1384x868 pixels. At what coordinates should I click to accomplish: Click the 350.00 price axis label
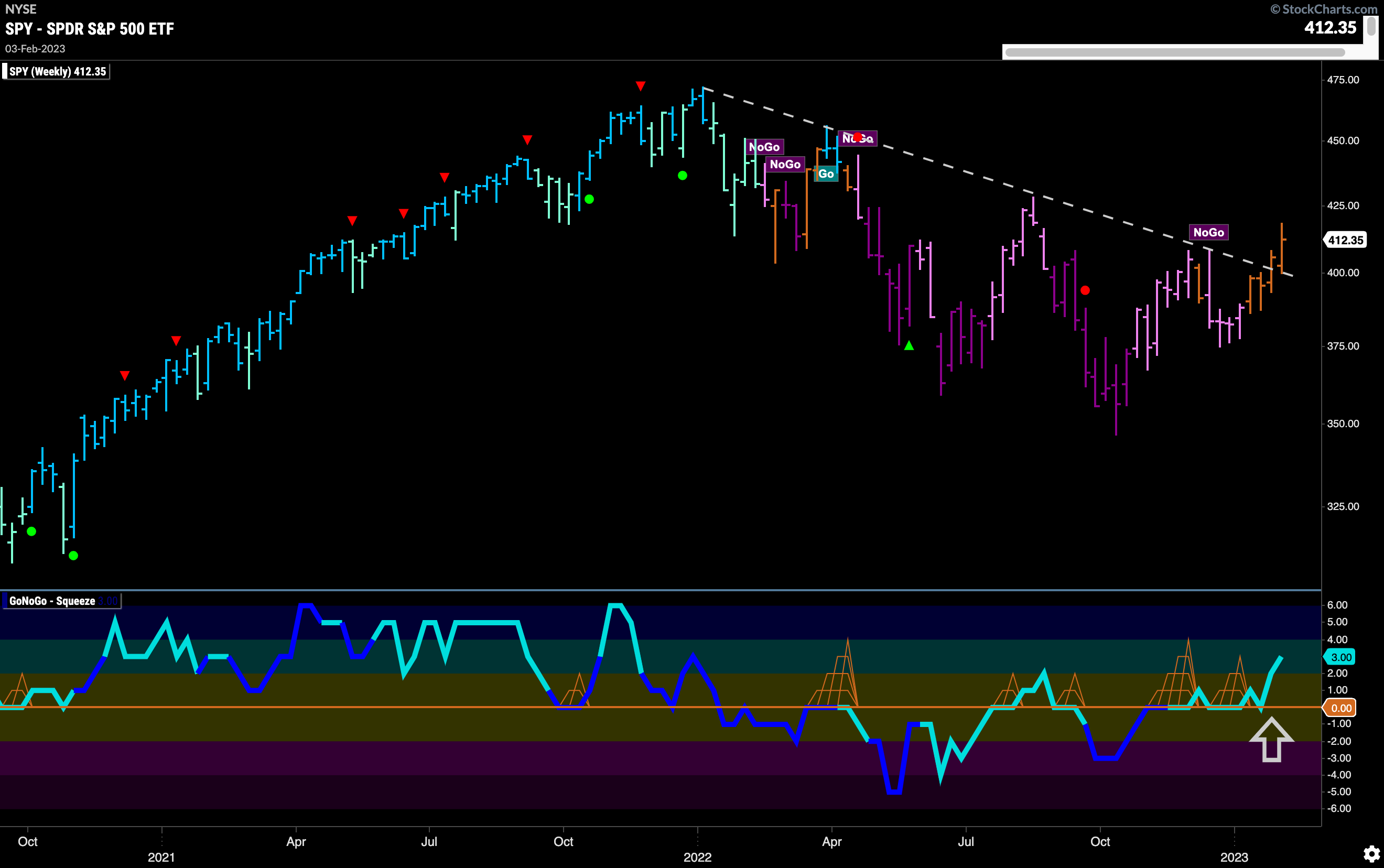click(x=1343, y=424)
